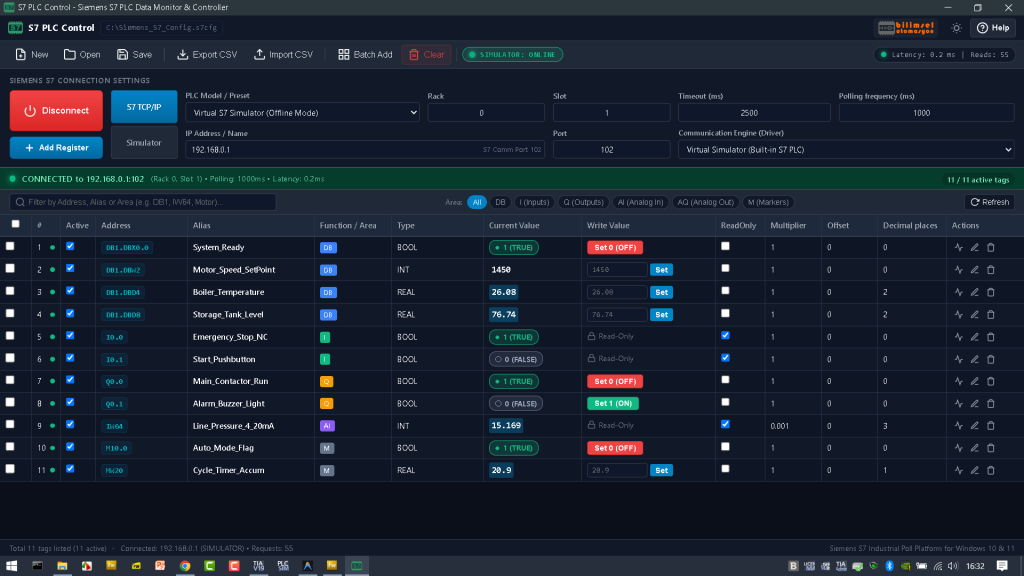Remove Line_Pressure_4_20mA with its trash icon
This screenshot has height=576, width=1024.
click(991, 426)
